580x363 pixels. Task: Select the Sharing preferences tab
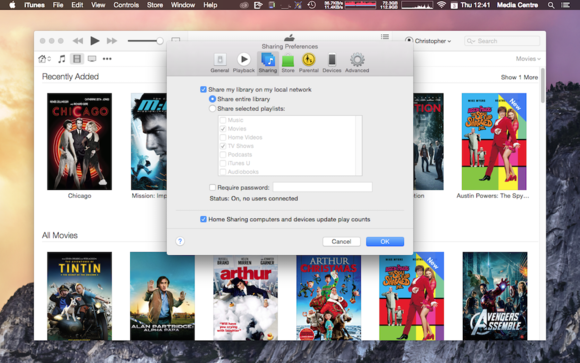tap(268, 63)
